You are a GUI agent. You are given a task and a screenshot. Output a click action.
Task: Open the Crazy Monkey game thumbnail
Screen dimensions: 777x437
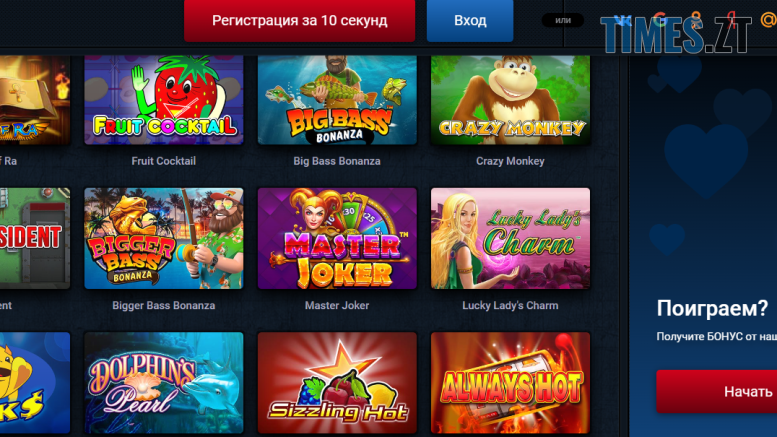(510, 100)
